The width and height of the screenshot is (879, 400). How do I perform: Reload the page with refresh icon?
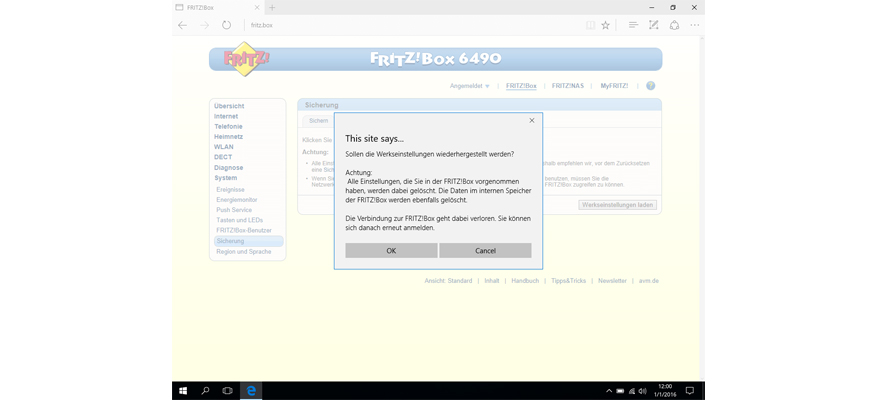tap(227, 25)
